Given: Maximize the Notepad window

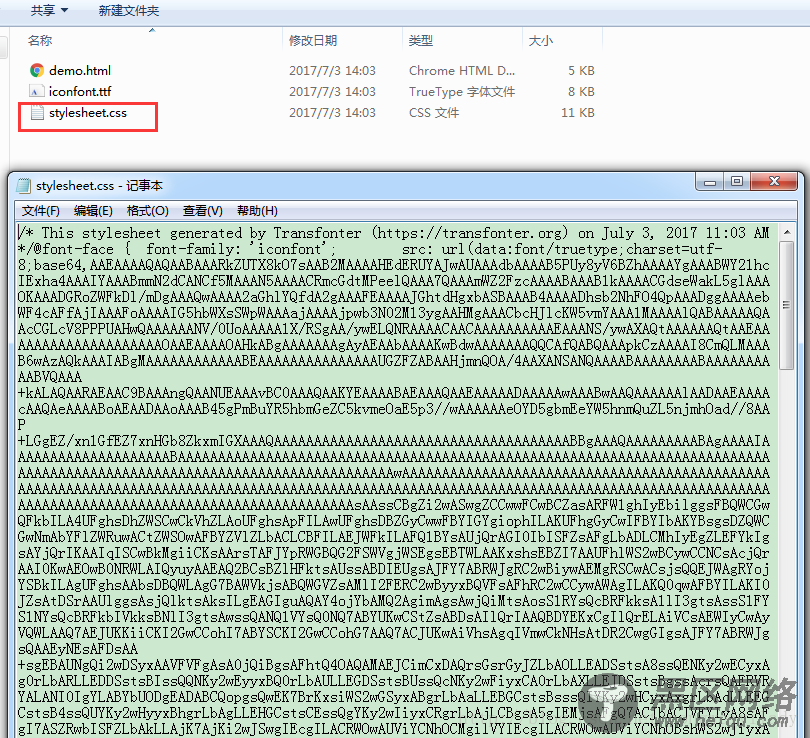Looking at the screenshot, I should pos(737,182).
